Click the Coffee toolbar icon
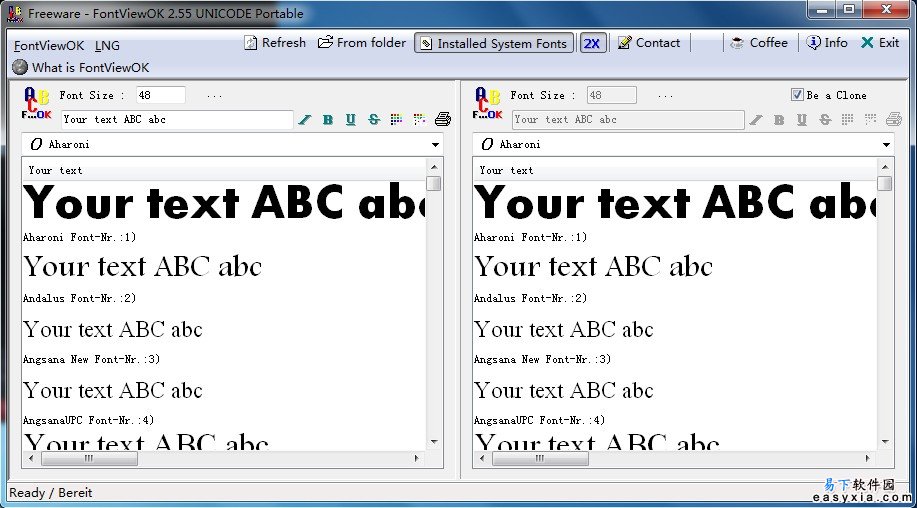 759,43
